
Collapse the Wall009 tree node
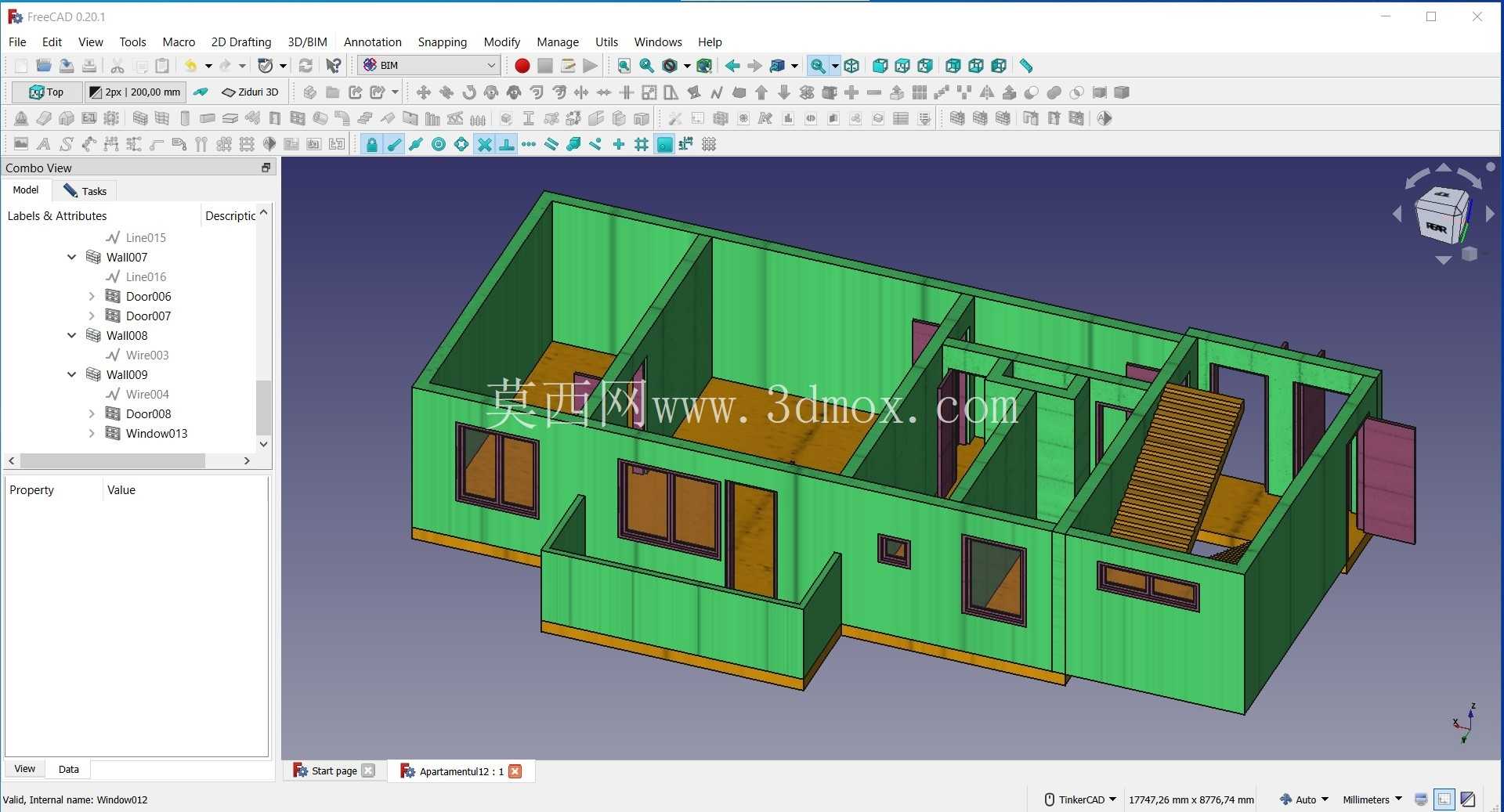coord(71,374)
